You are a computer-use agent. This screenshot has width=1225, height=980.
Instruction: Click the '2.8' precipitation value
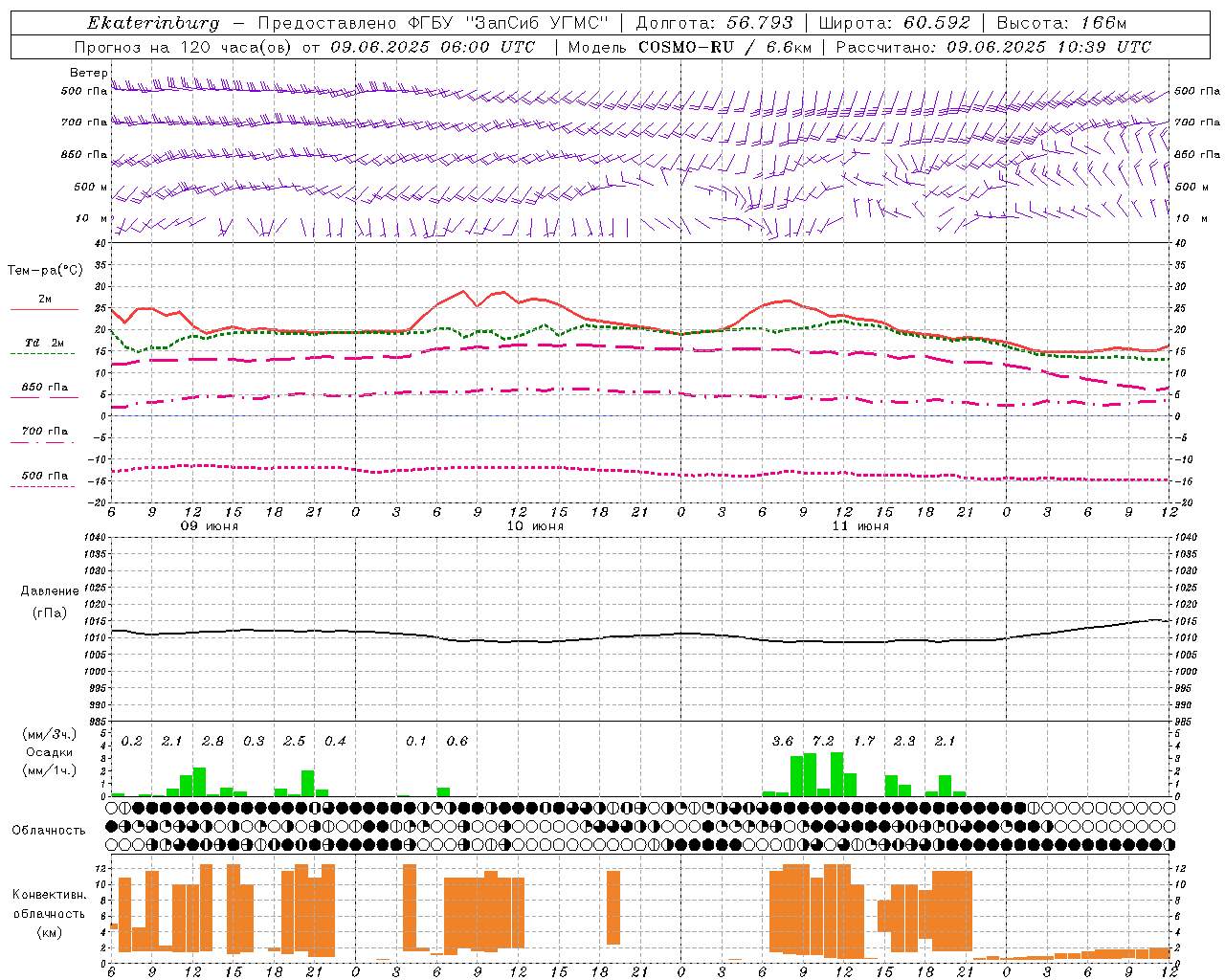click(x=212, y=742)
